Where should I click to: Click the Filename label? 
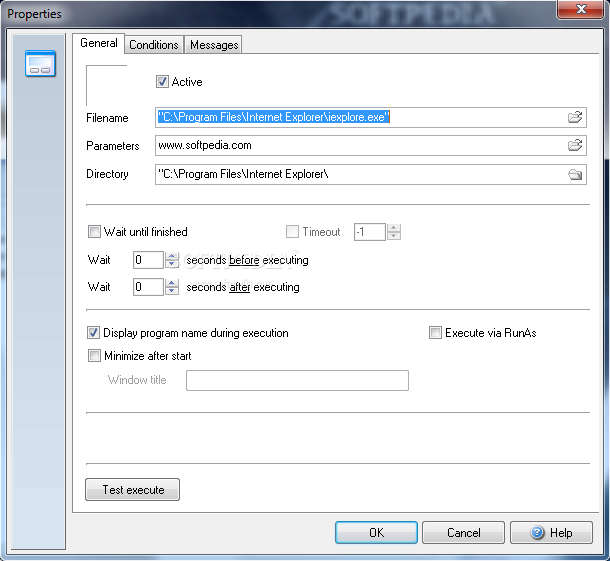pyautogui.click(x=107, y=118)
